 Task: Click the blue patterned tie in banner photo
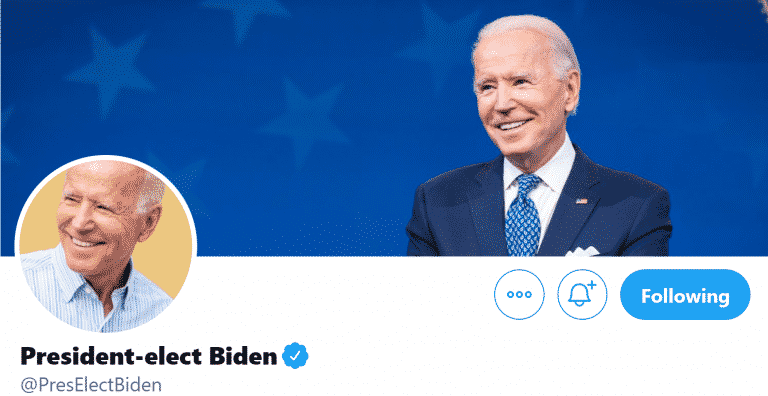(524, 215)
